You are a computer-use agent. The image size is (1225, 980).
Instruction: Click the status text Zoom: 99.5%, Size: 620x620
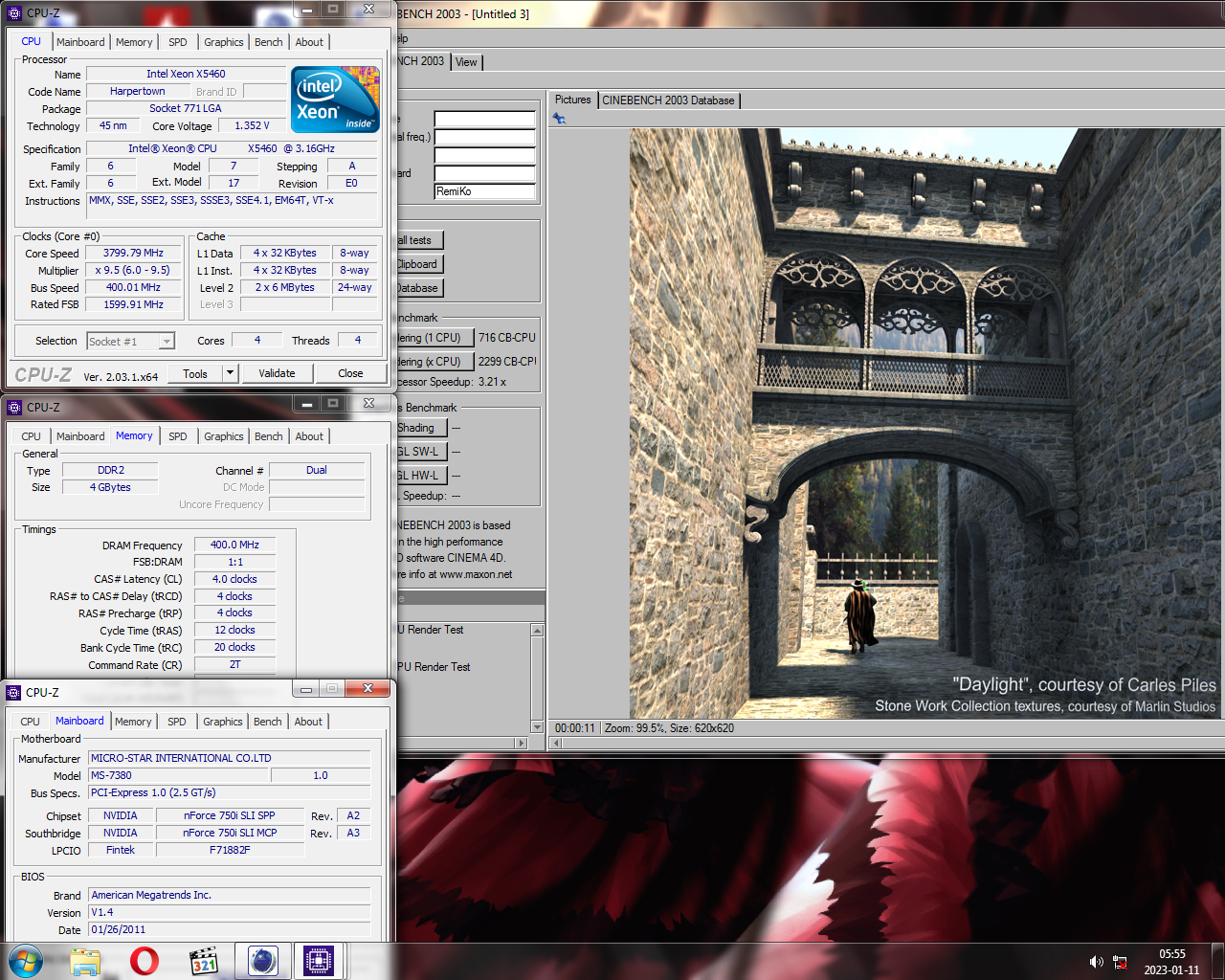tap(670, 728)
